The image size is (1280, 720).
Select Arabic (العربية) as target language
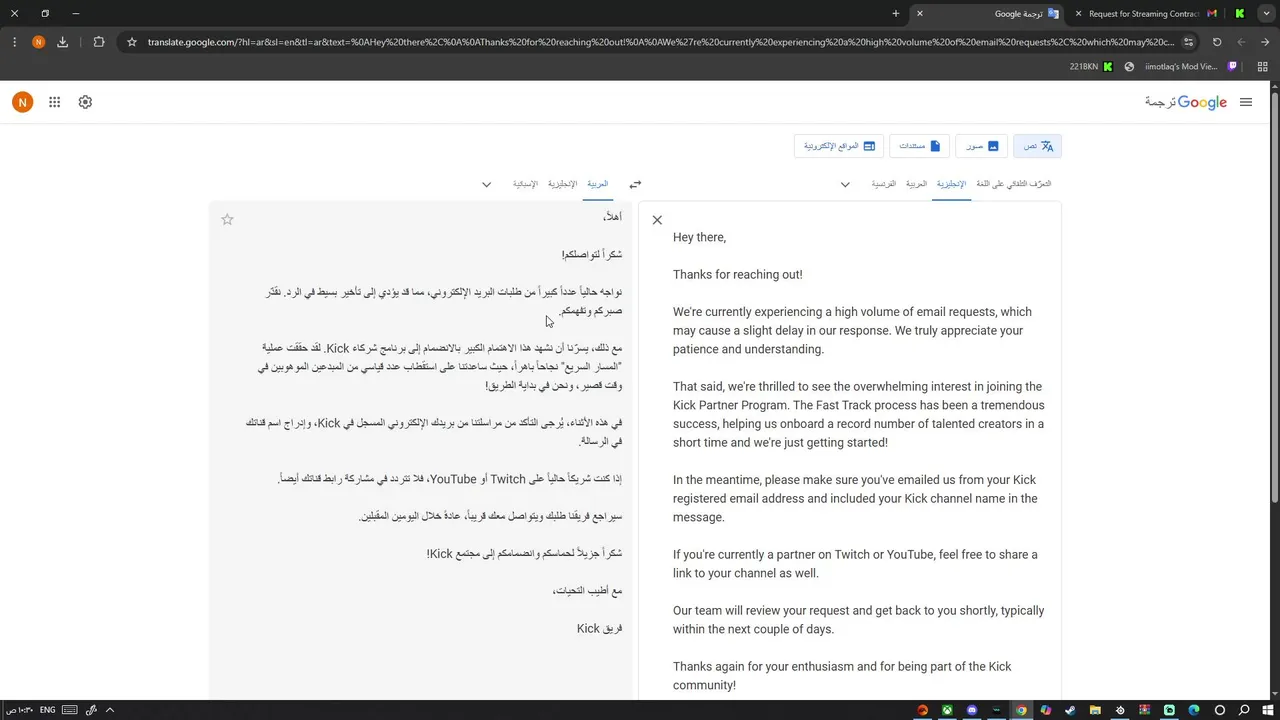pos(597,184)
